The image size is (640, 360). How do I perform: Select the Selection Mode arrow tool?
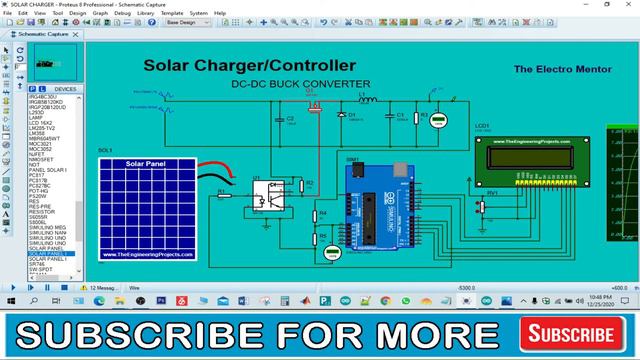pyautogui.click(x=6, y=50)
